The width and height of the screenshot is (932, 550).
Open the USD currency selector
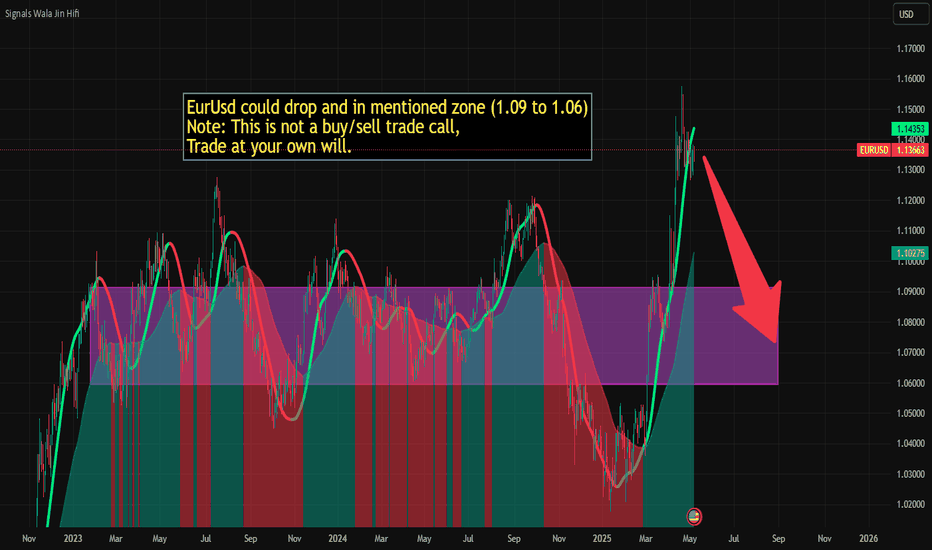[x=910, y=14]
